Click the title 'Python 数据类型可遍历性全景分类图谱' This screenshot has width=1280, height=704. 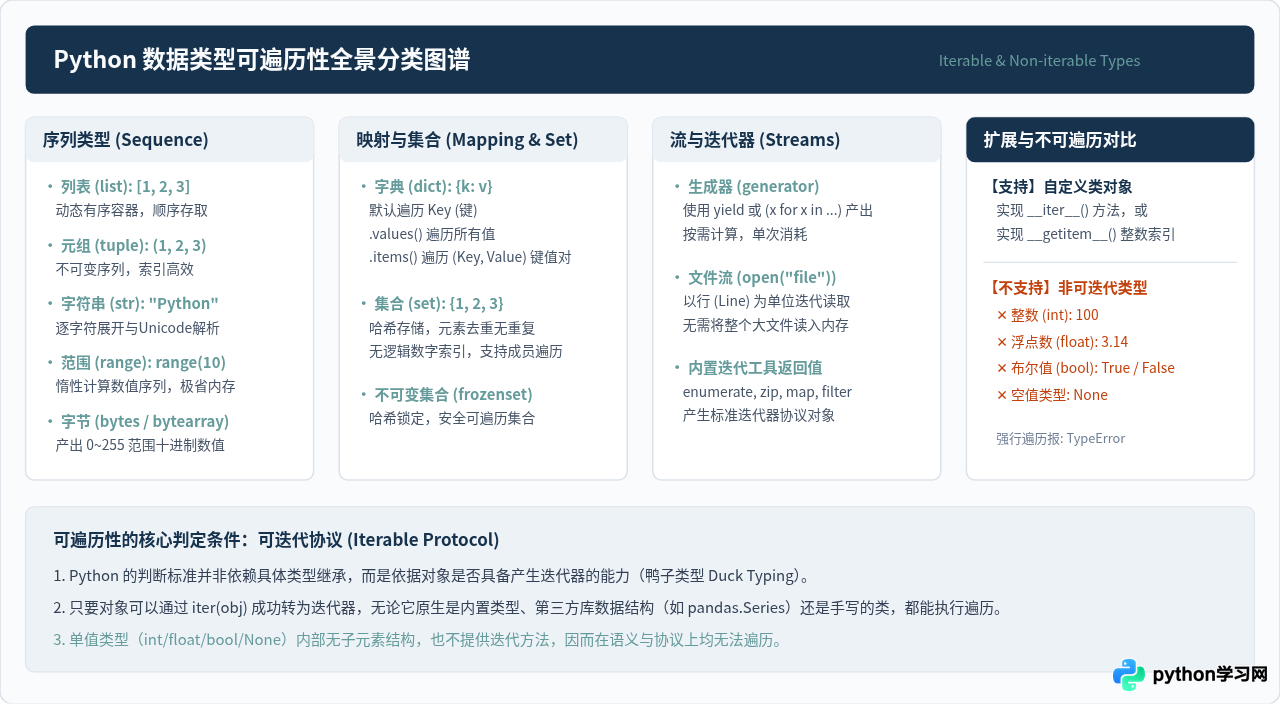coord(262,60)
